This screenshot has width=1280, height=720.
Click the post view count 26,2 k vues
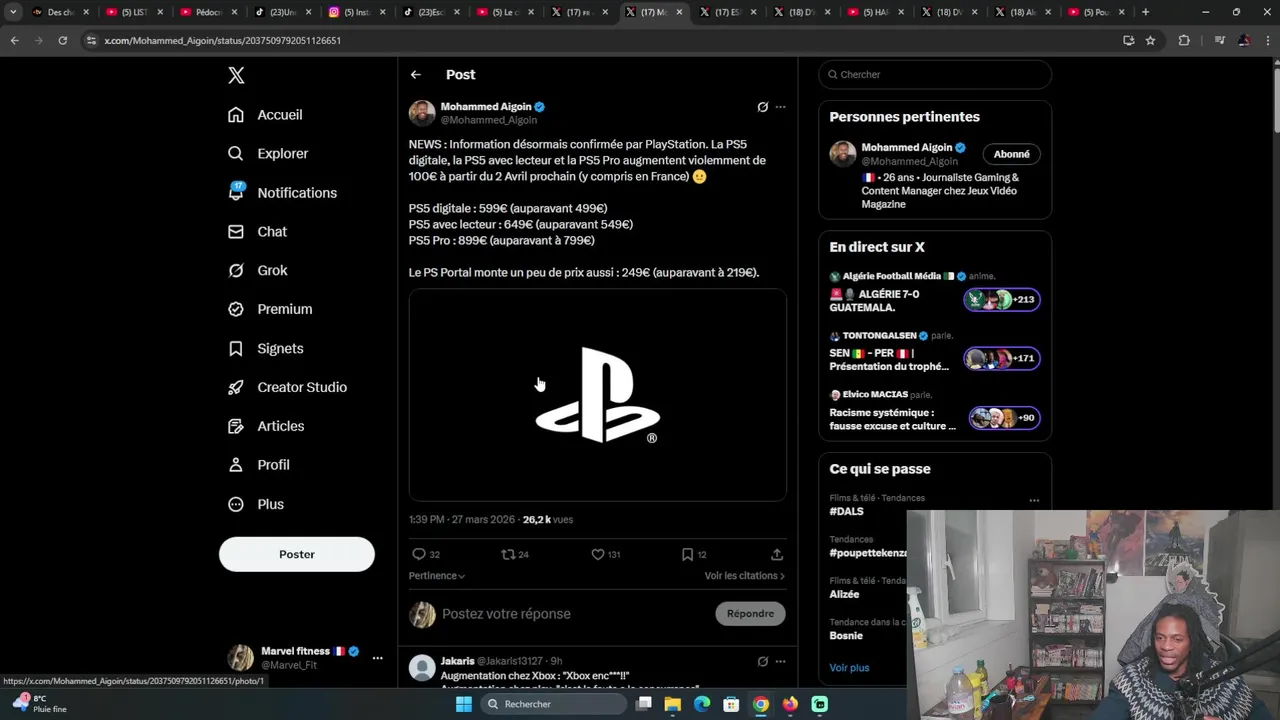point(548,520)
